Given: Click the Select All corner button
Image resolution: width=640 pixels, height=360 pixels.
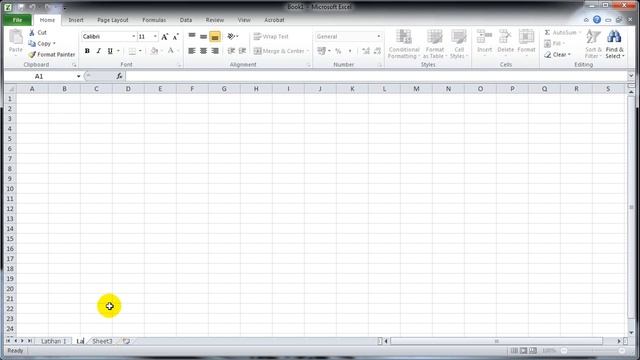Looking at the screenshot, I should tap(10, 89).
